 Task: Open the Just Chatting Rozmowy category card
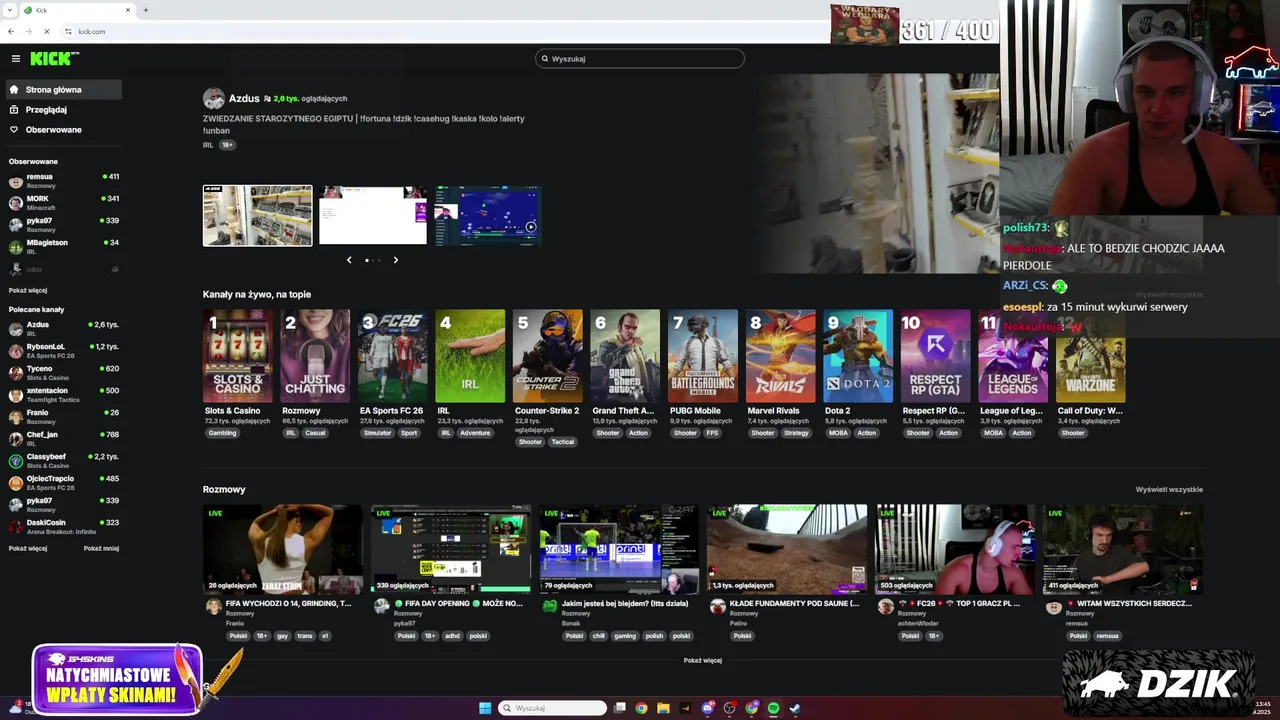point(315,357)
